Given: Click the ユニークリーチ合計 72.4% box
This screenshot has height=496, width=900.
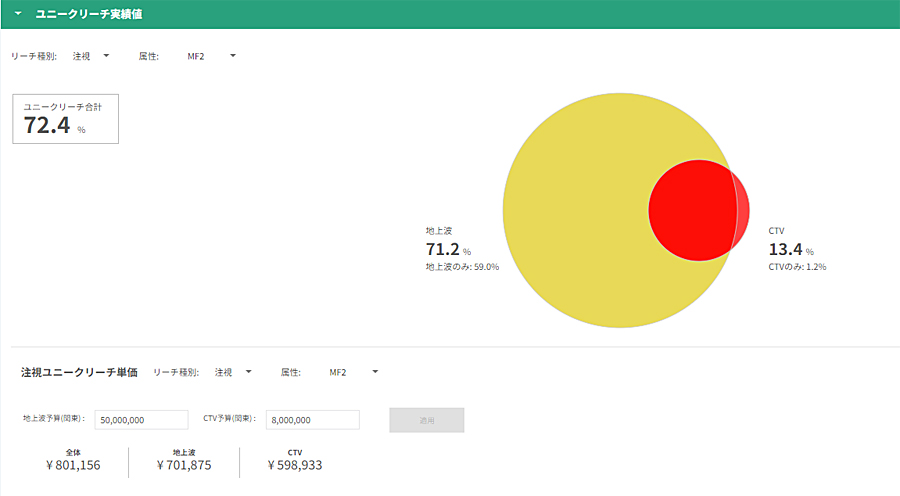Looking at the screenshot, I should coord(65,119).
